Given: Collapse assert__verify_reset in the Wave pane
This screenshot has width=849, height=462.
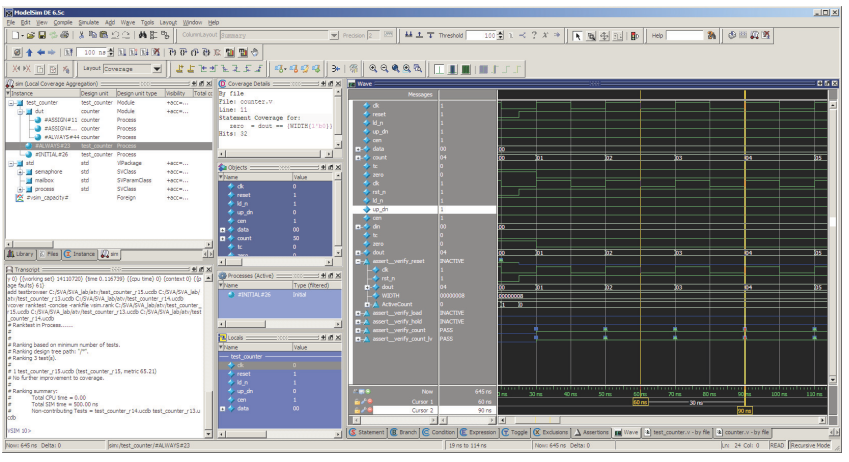Looking at the screenshot, I should (x=358, y=261).
